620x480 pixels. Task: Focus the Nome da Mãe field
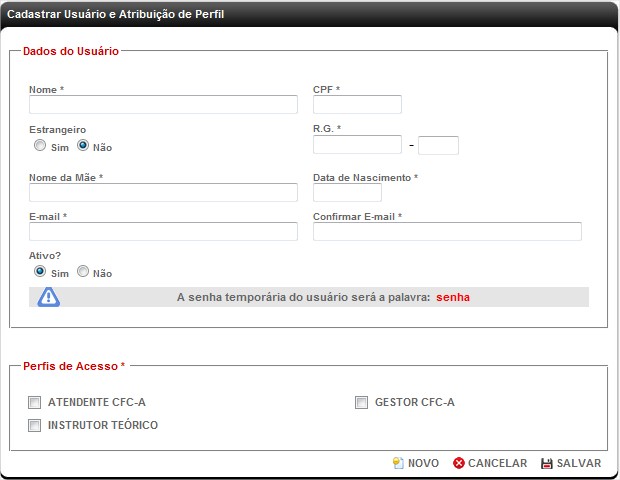[163, 192]
